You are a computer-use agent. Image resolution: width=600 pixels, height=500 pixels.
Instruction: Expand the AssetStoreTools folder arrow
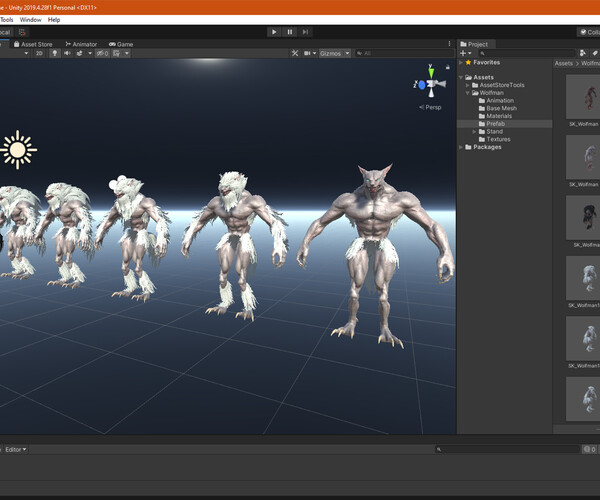point(468,85)
